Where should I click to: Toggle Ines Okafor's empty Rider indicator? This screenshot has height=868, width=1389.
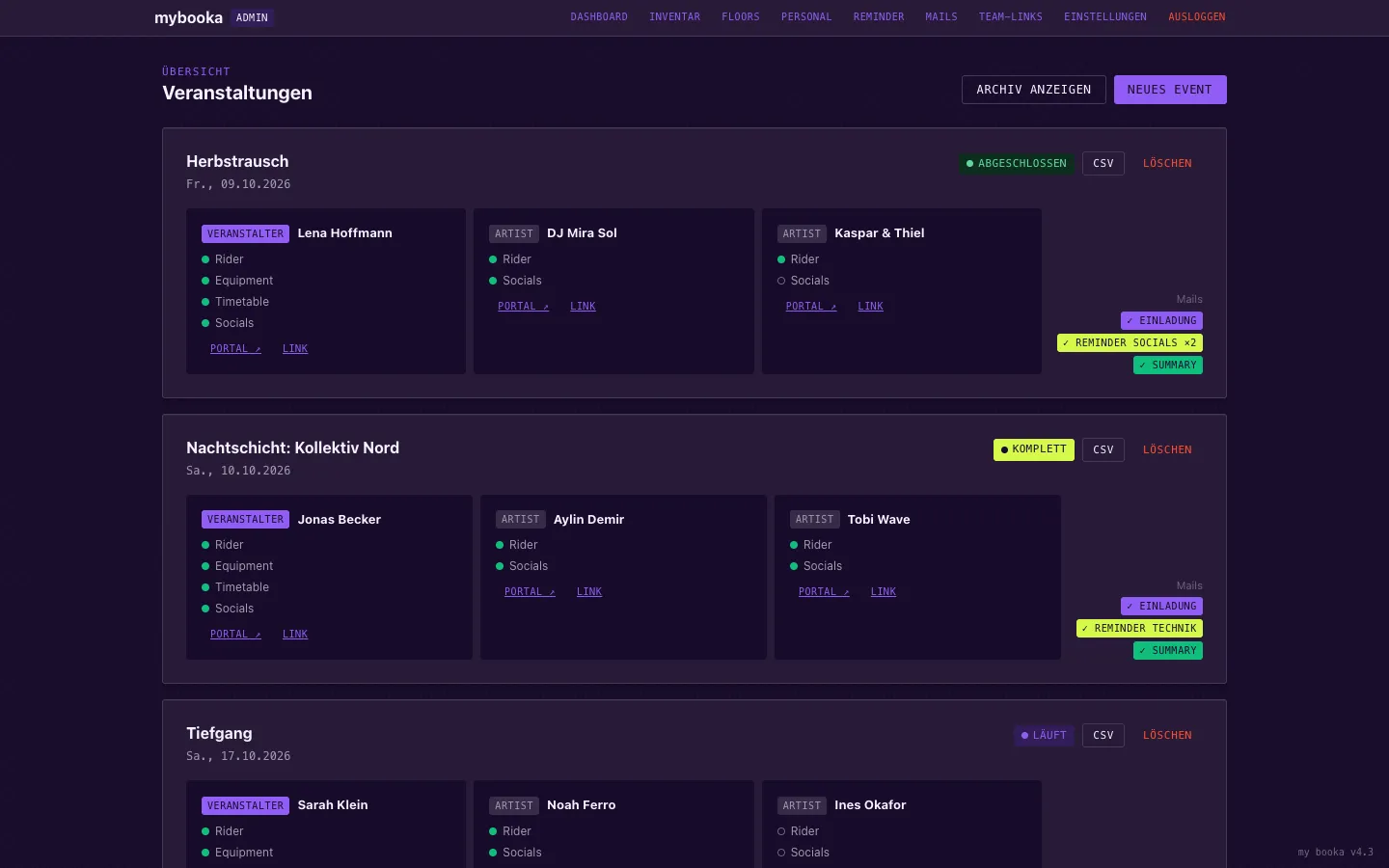click(x=781, y=831)
